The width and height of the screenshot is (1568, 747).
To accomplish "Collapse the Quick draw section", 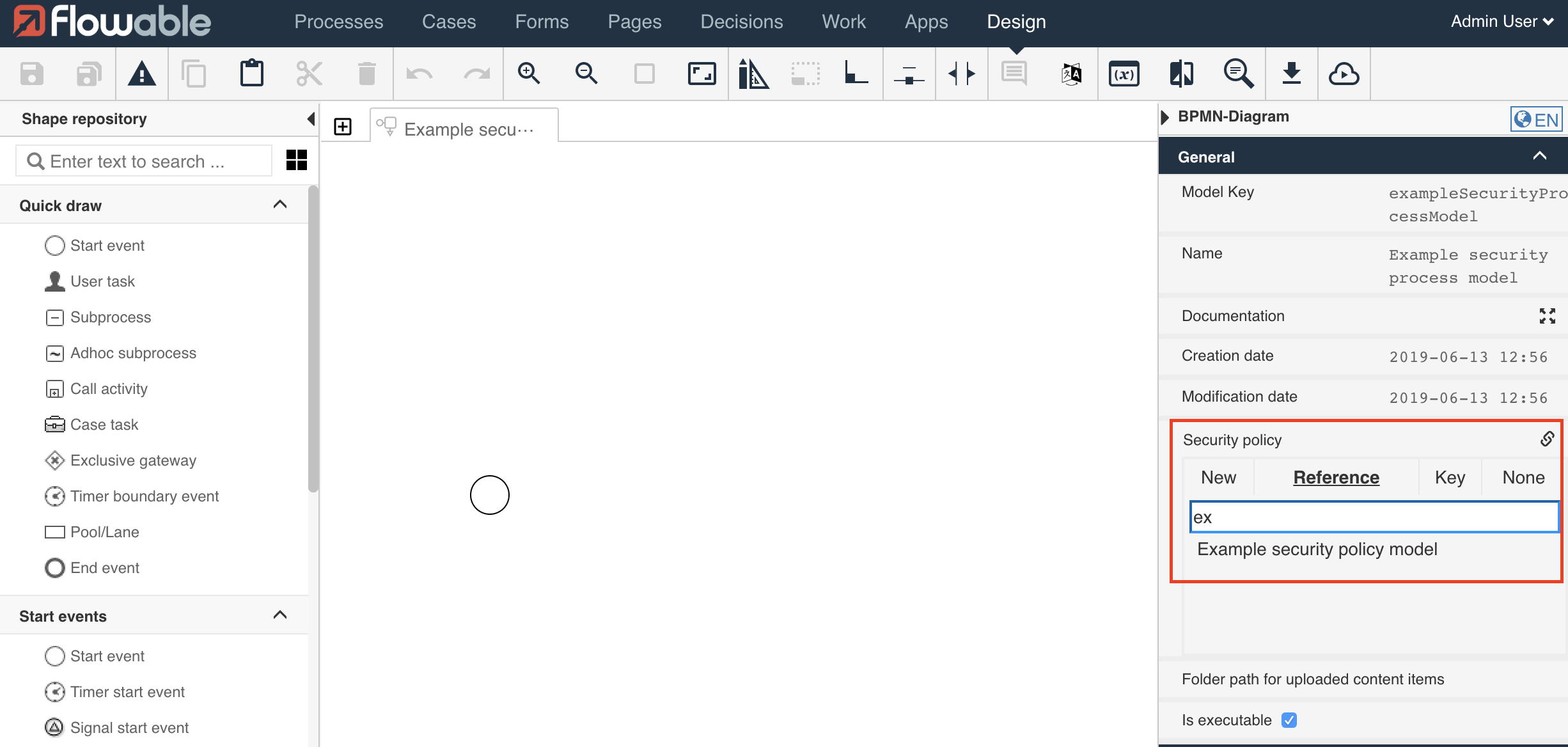I will point(279,204).
